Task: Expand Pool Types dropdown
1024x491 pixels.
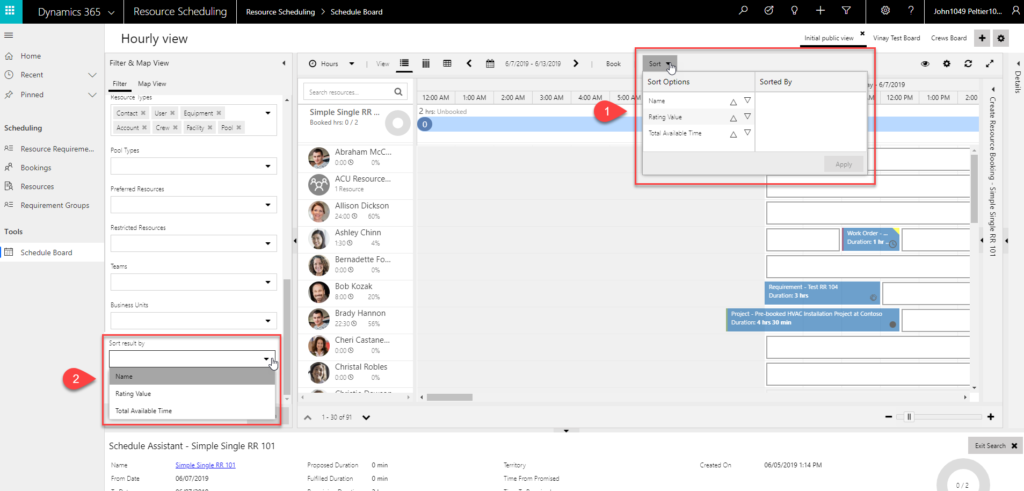Action: pyautogui.click(x=268, y=166)
